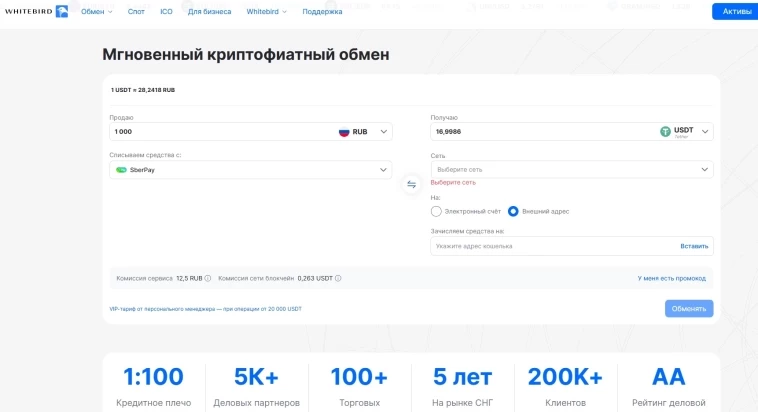Click the Комиссия сети блокчейн 0,263 USDT text
The width and height of the screenshot is (758, 412).
(x=276, y=279)
